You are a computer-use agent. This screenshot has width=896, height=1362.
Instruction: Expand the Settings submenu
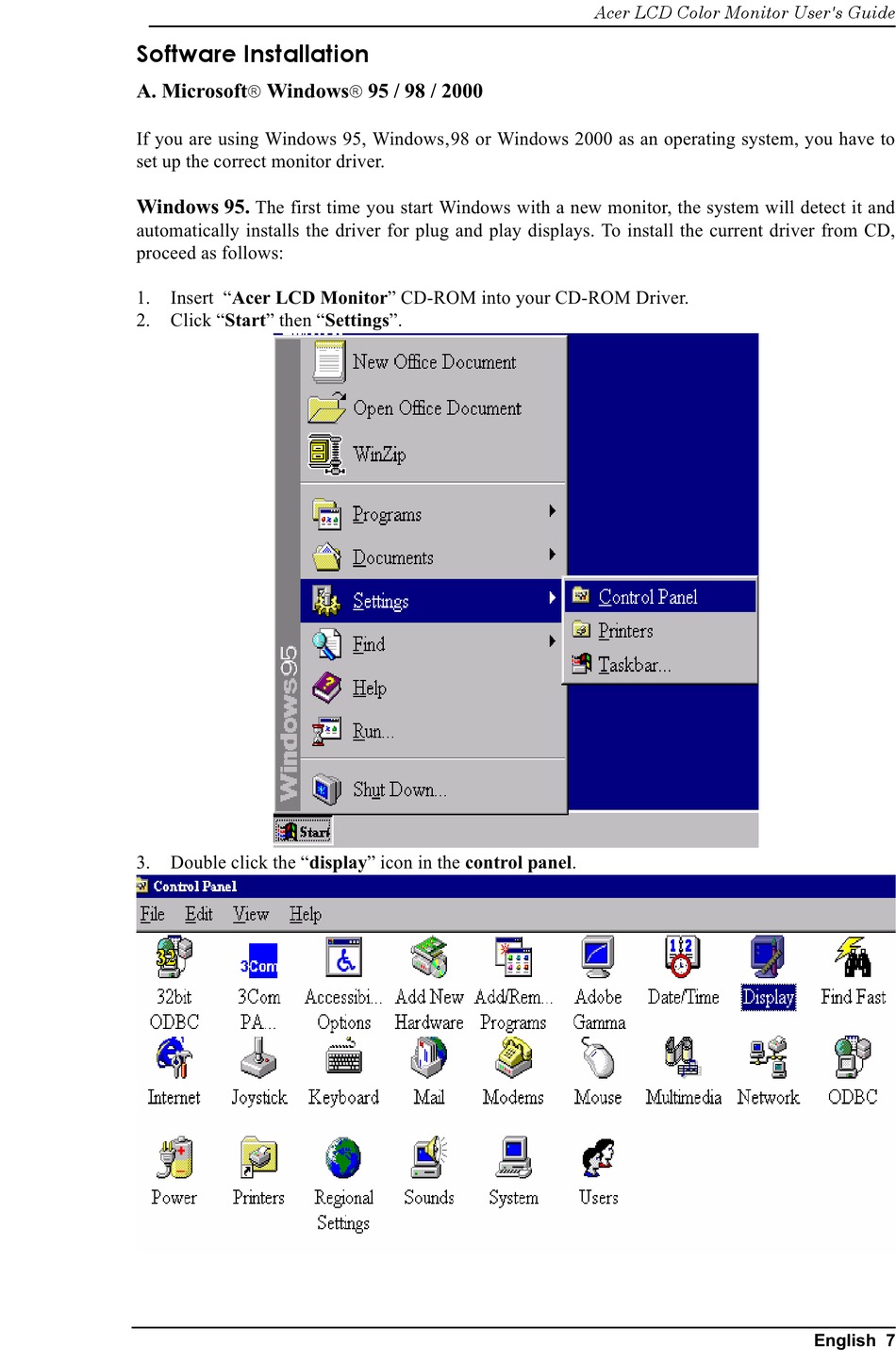[433, 601]
